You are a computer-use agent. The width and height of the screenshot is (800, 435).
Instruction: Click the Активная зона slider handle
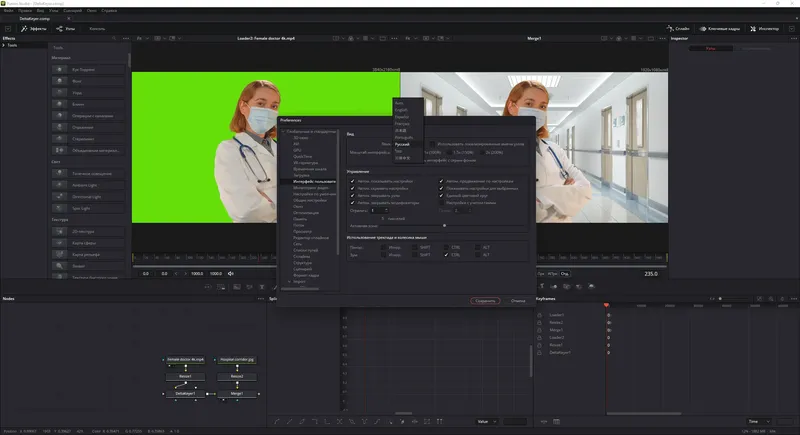point(444,225)
